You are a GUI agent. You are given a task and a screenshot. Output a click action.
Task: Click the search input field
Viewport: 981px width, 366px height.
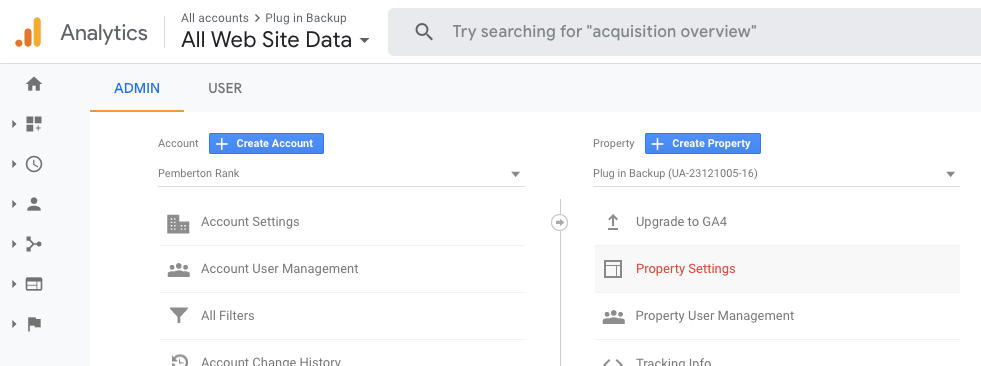684,32
